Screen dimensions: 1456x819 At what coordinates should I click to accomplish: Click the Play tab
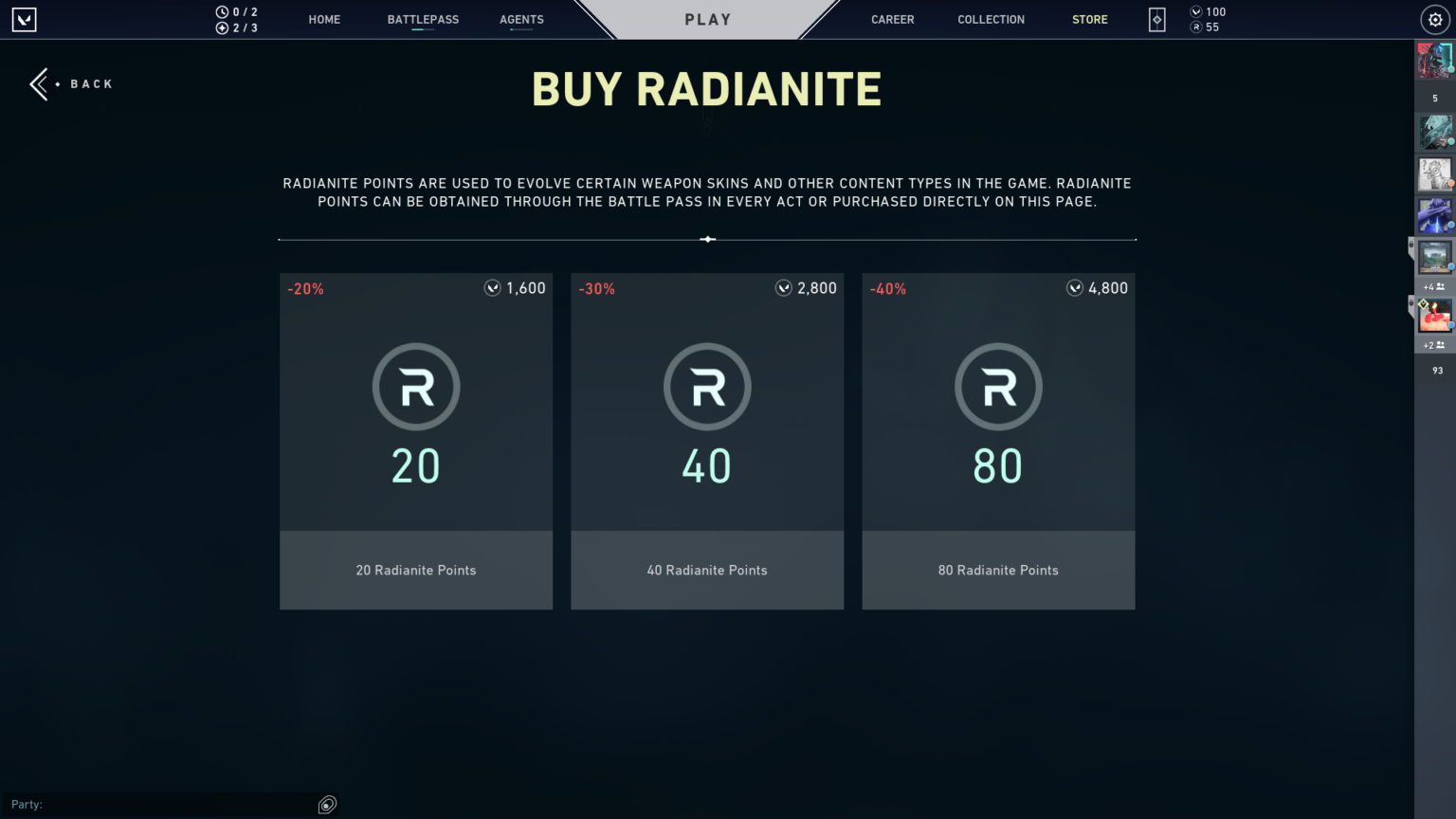coord(708,19)
